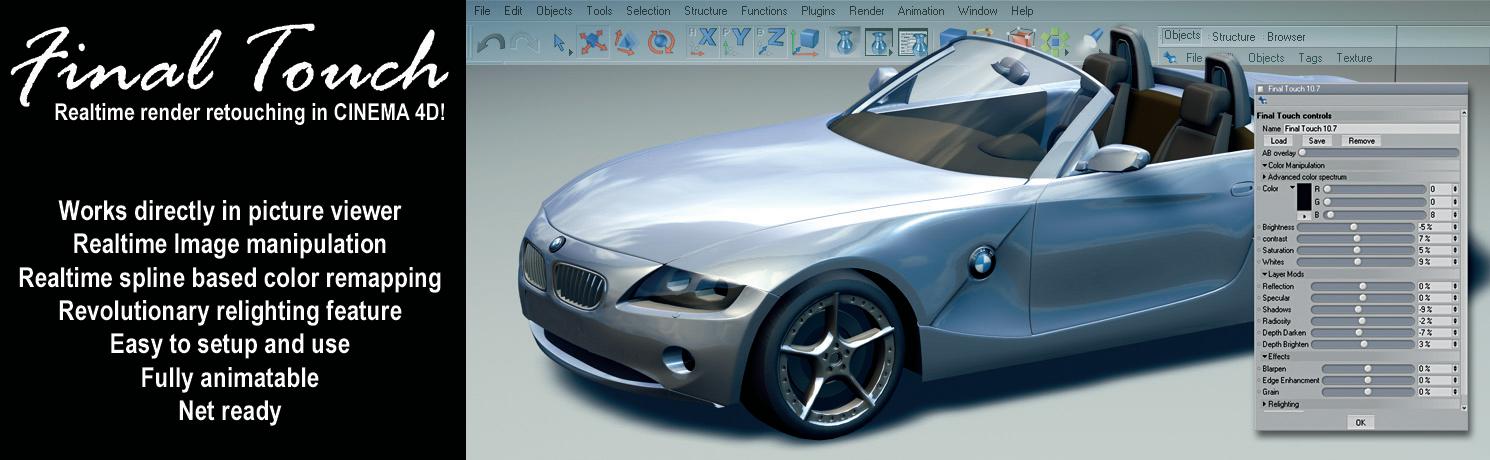Click the Name field Final Touch 10.7
Image resolution: width=1490 pixels, height=460 pixels.
[x=1370, y=129]
